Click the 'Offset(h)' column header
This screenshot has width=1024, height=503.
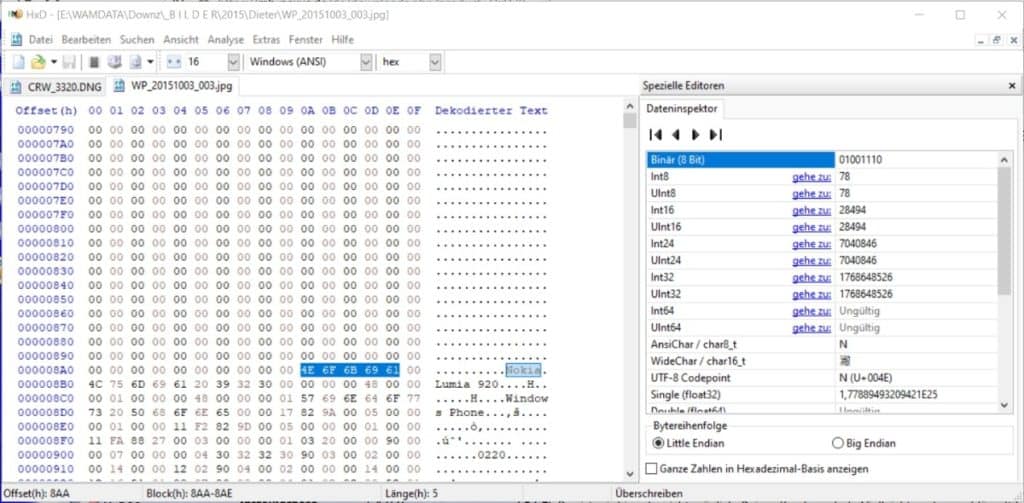[46, 111]
